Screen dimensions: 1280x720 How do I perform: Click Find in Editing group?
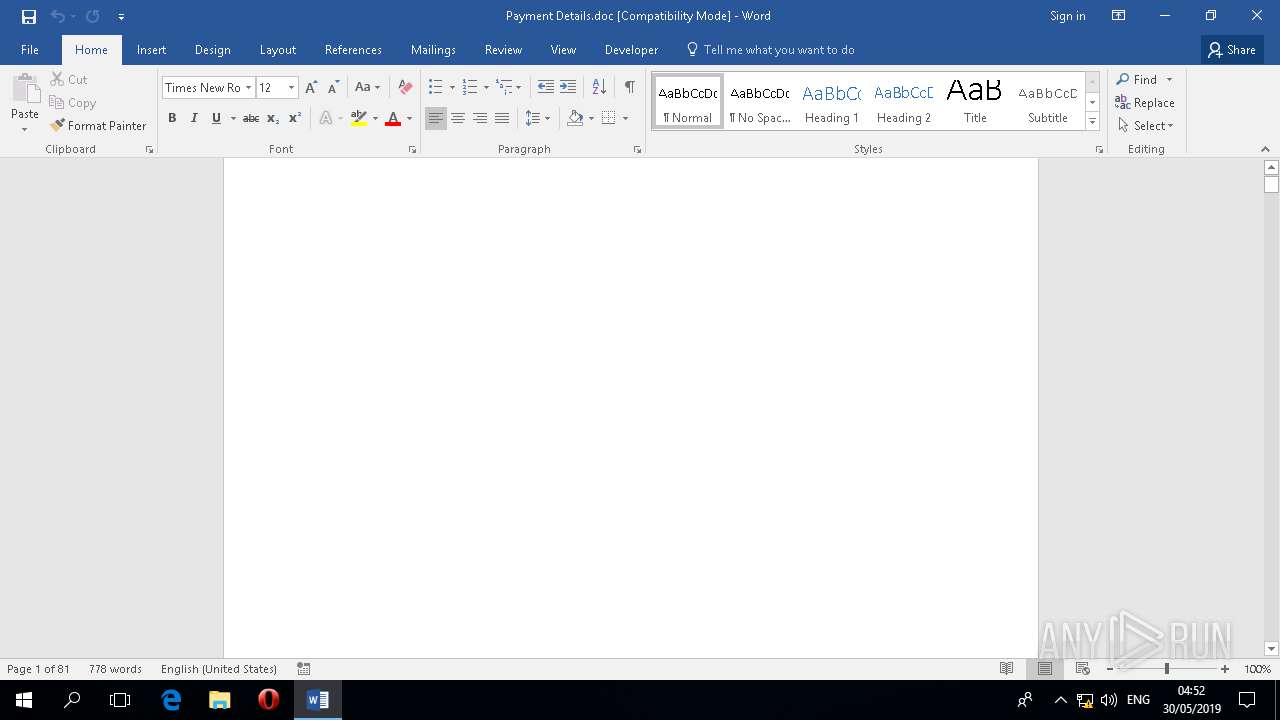1137,80
